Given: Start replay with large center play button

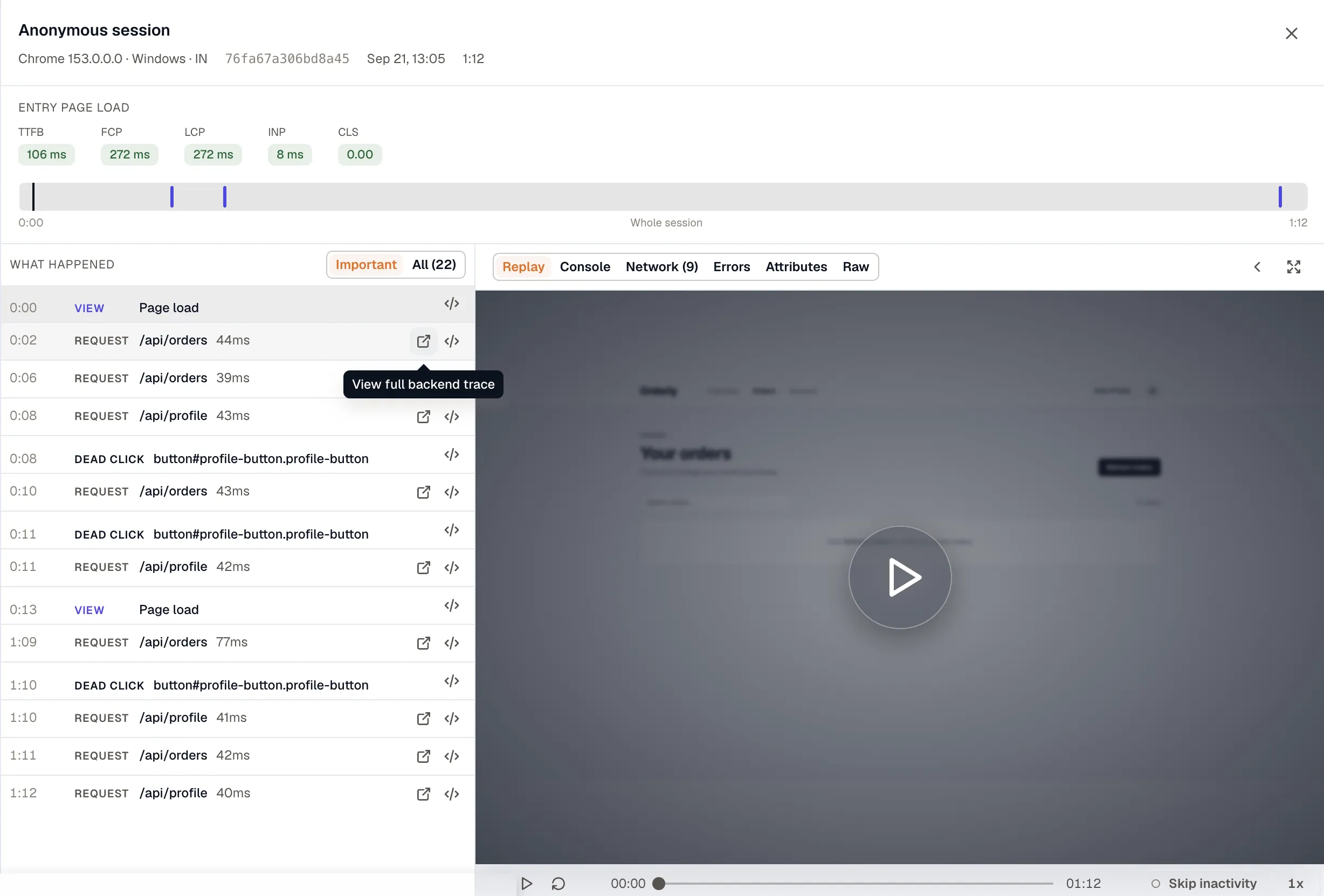Looking at the screenshot, I should click(900, 577).
